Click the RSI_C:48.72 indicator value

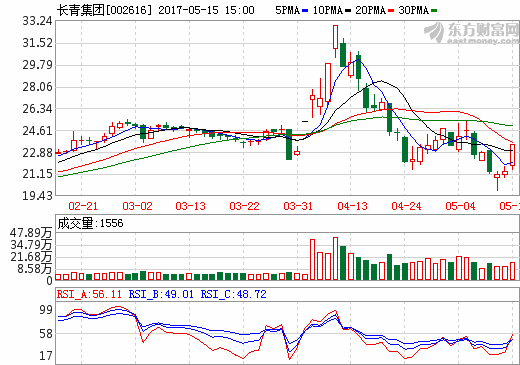pyautogui.click(x=233, y=294)
